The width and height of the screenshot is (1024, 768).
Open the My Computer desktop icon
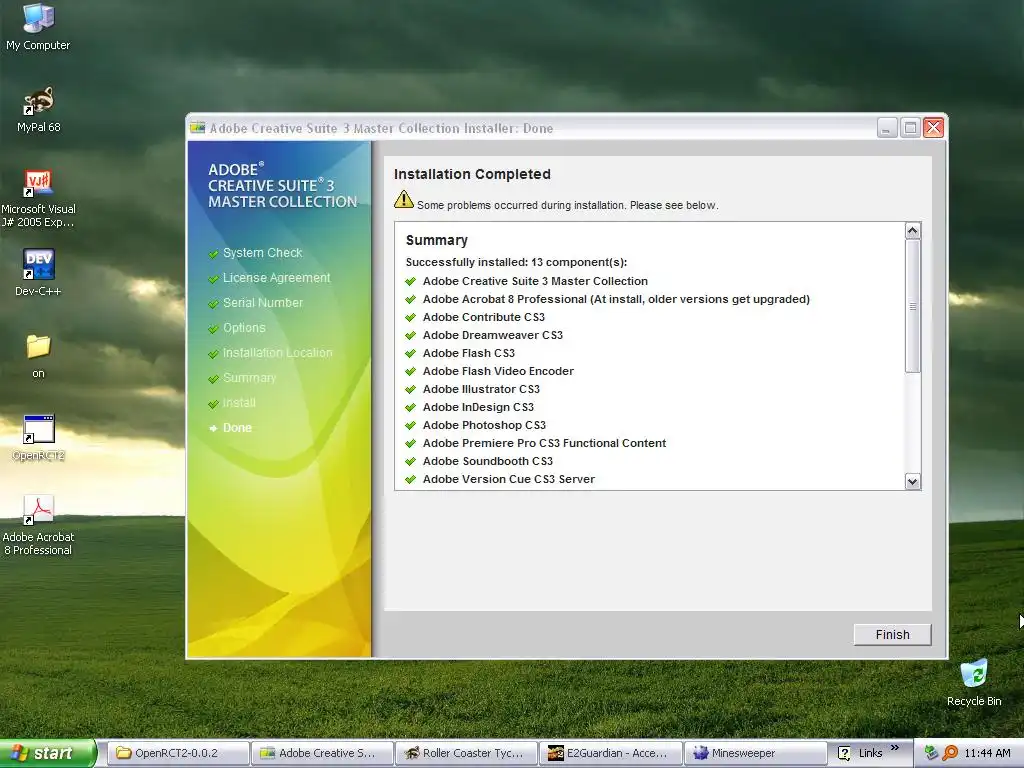click(38, 26)
